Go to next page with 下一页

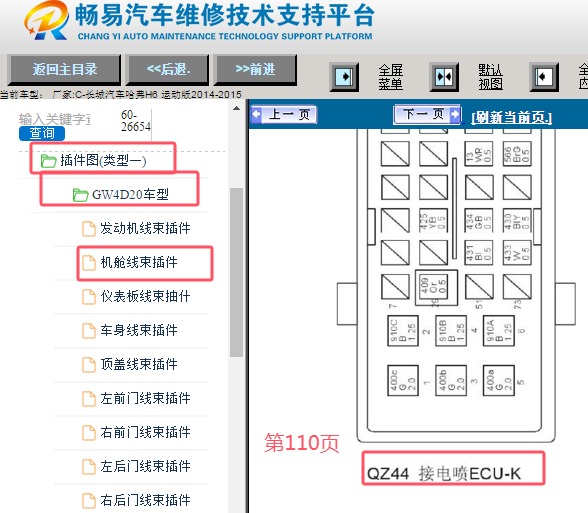(427, 114)
